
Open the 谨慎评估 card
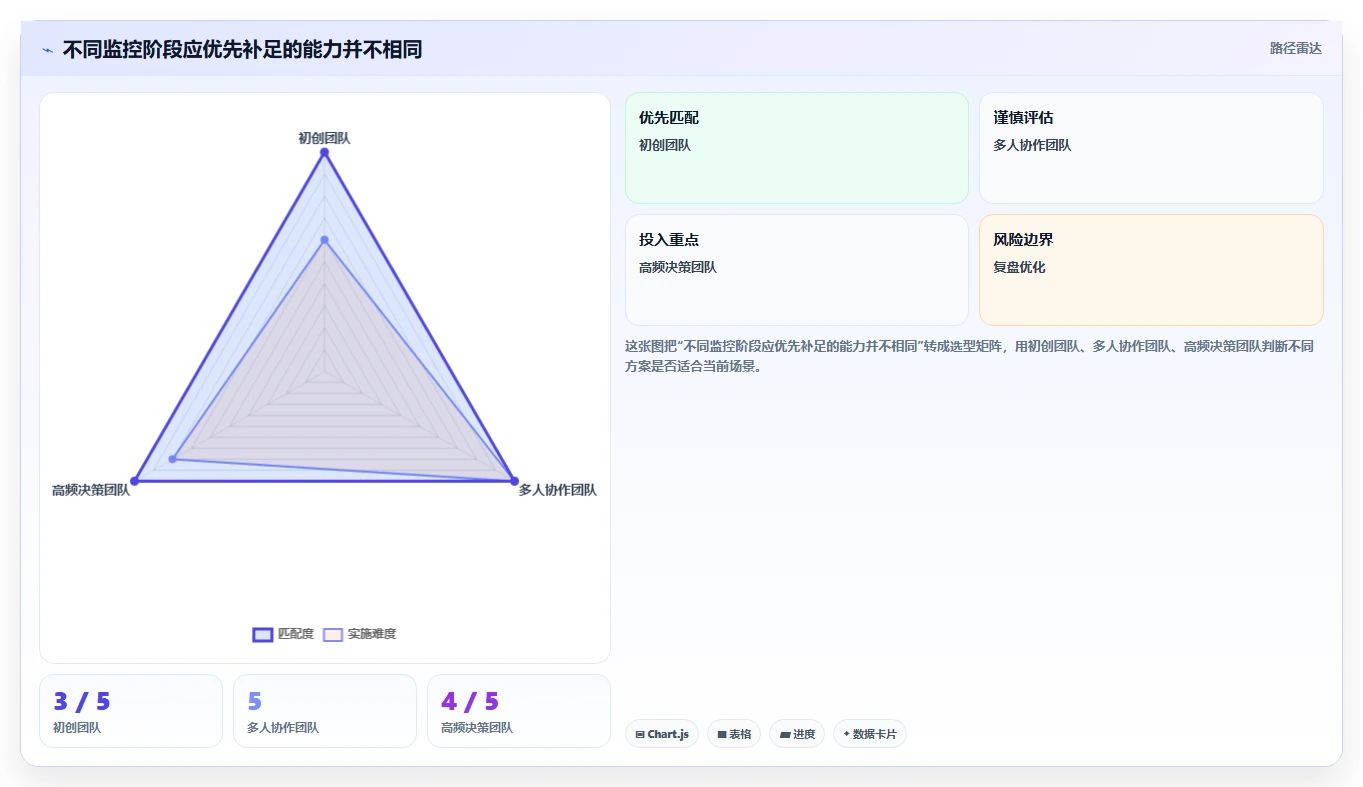tap(1151, 148)
